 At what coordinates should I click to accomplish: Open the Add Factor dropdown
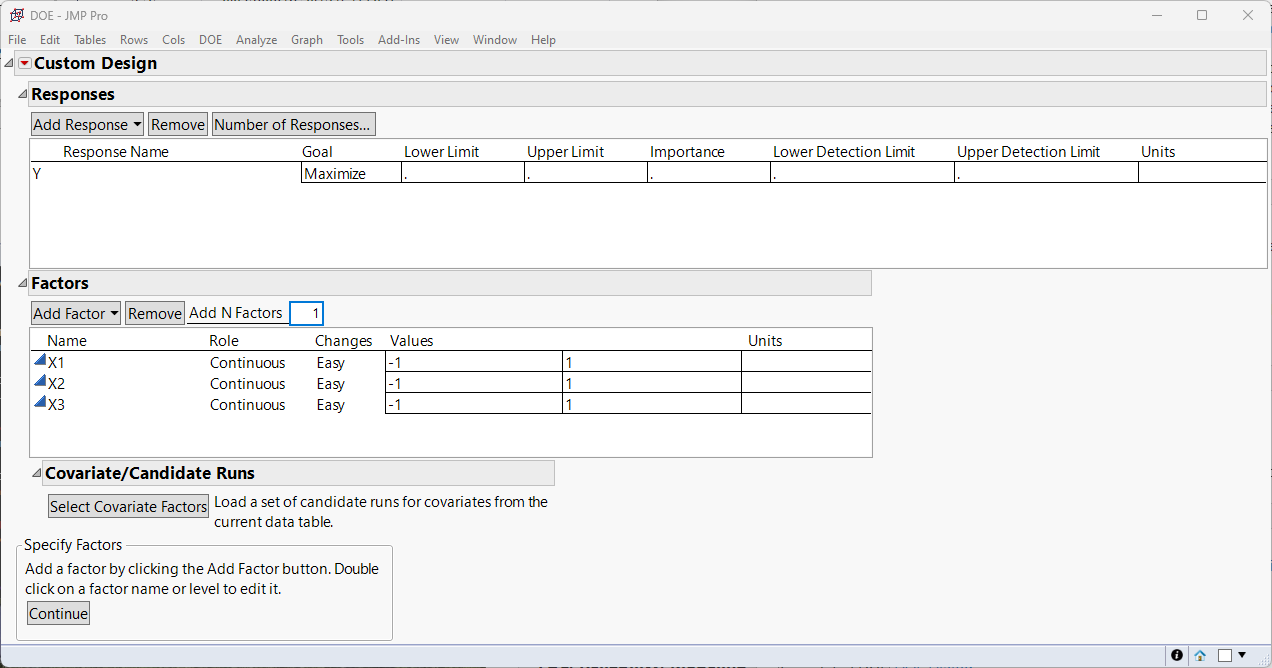tap(76, 314)
